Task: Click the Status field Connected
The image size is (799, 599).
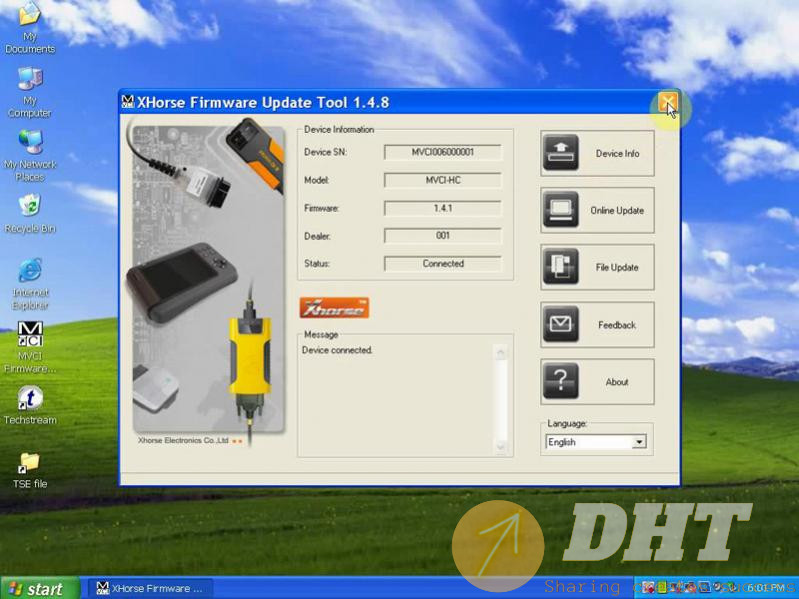Action: pos(442,263)
